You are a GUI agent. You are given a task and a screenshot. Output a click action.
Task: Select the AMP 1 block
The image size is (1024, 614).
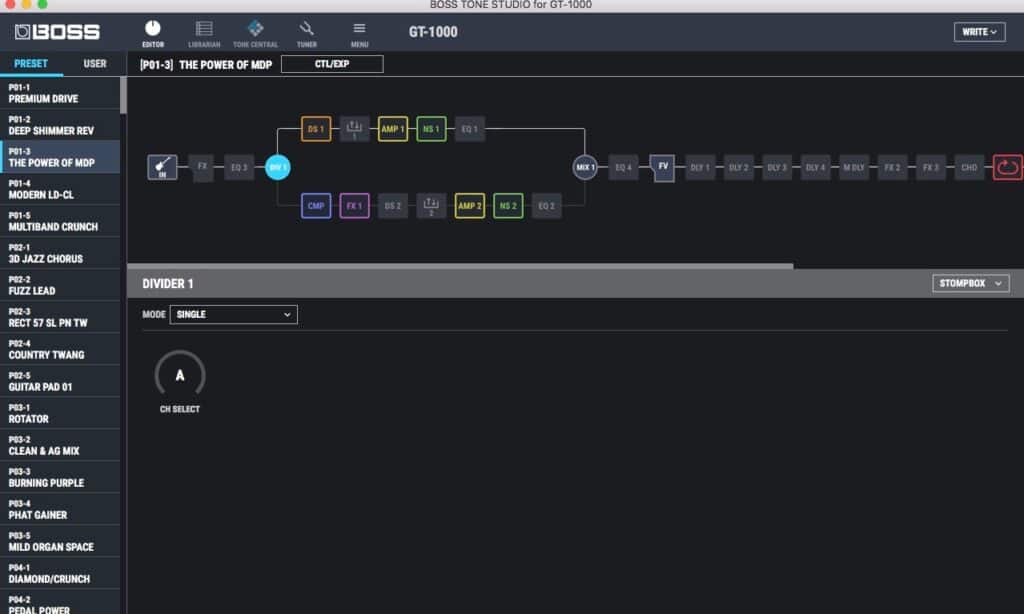[392, 129]
